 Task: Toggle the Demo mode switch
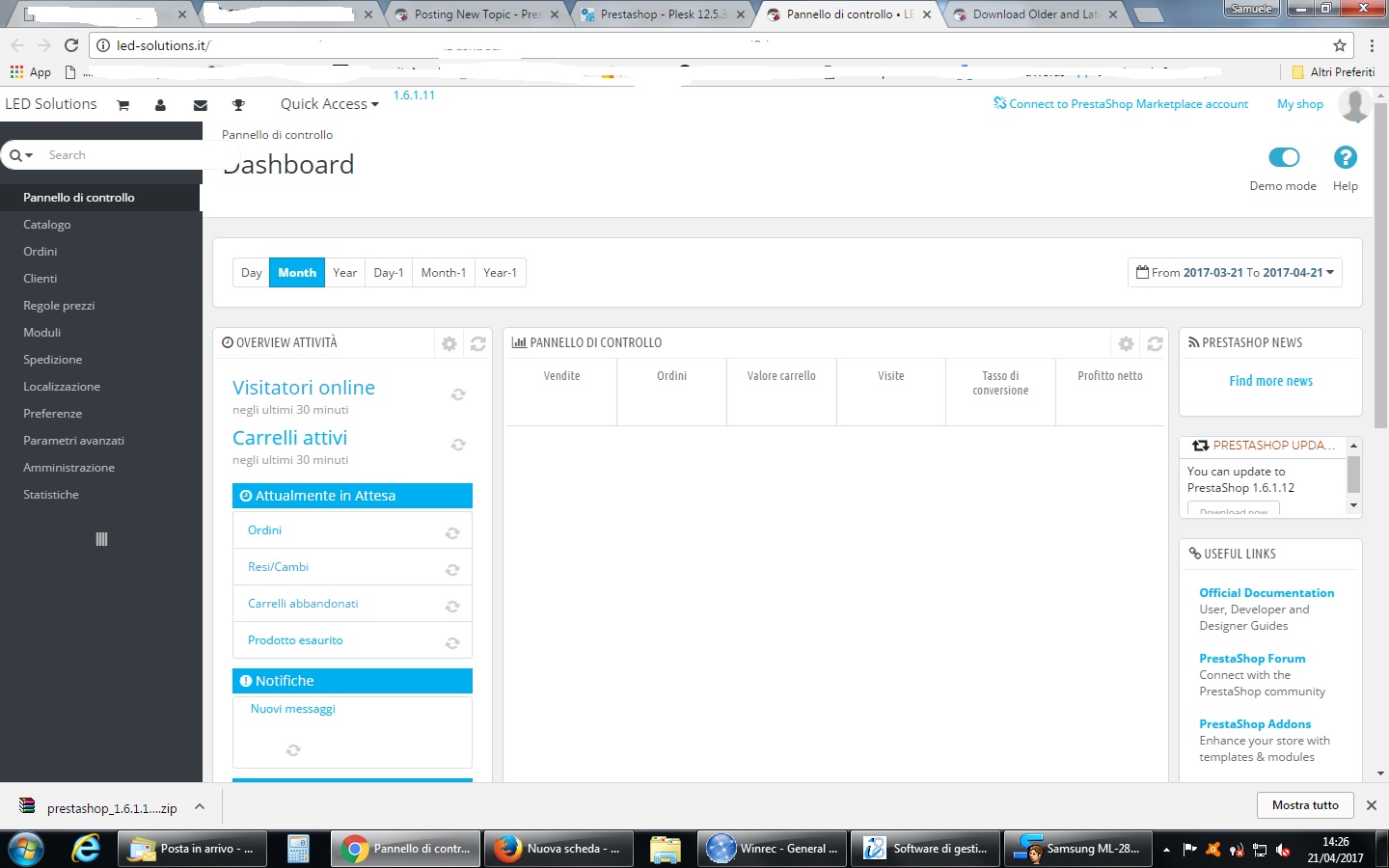tap(1284, 157)
